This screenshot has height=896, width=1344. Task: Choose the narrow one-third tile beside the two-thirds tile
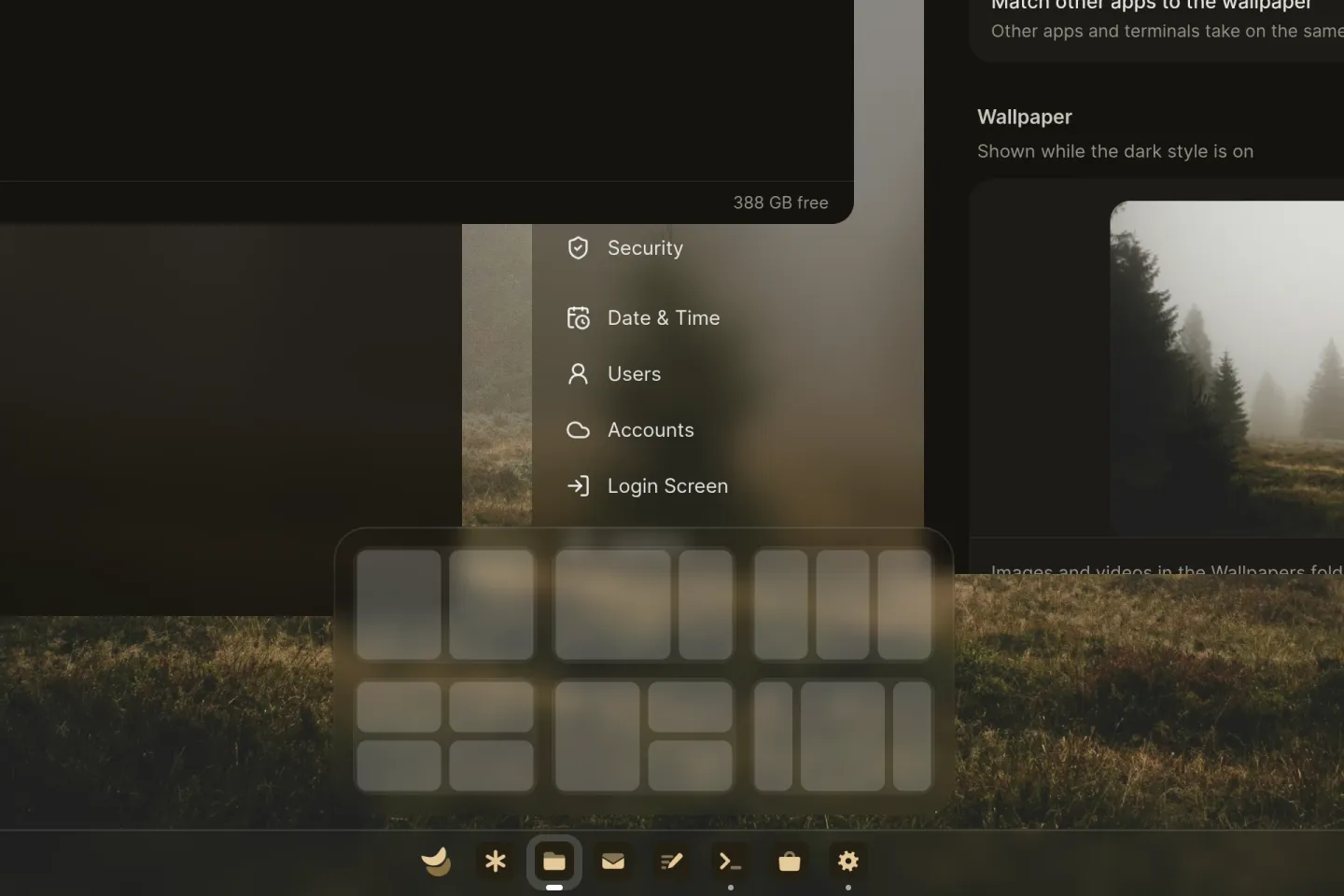click(706, 604)
